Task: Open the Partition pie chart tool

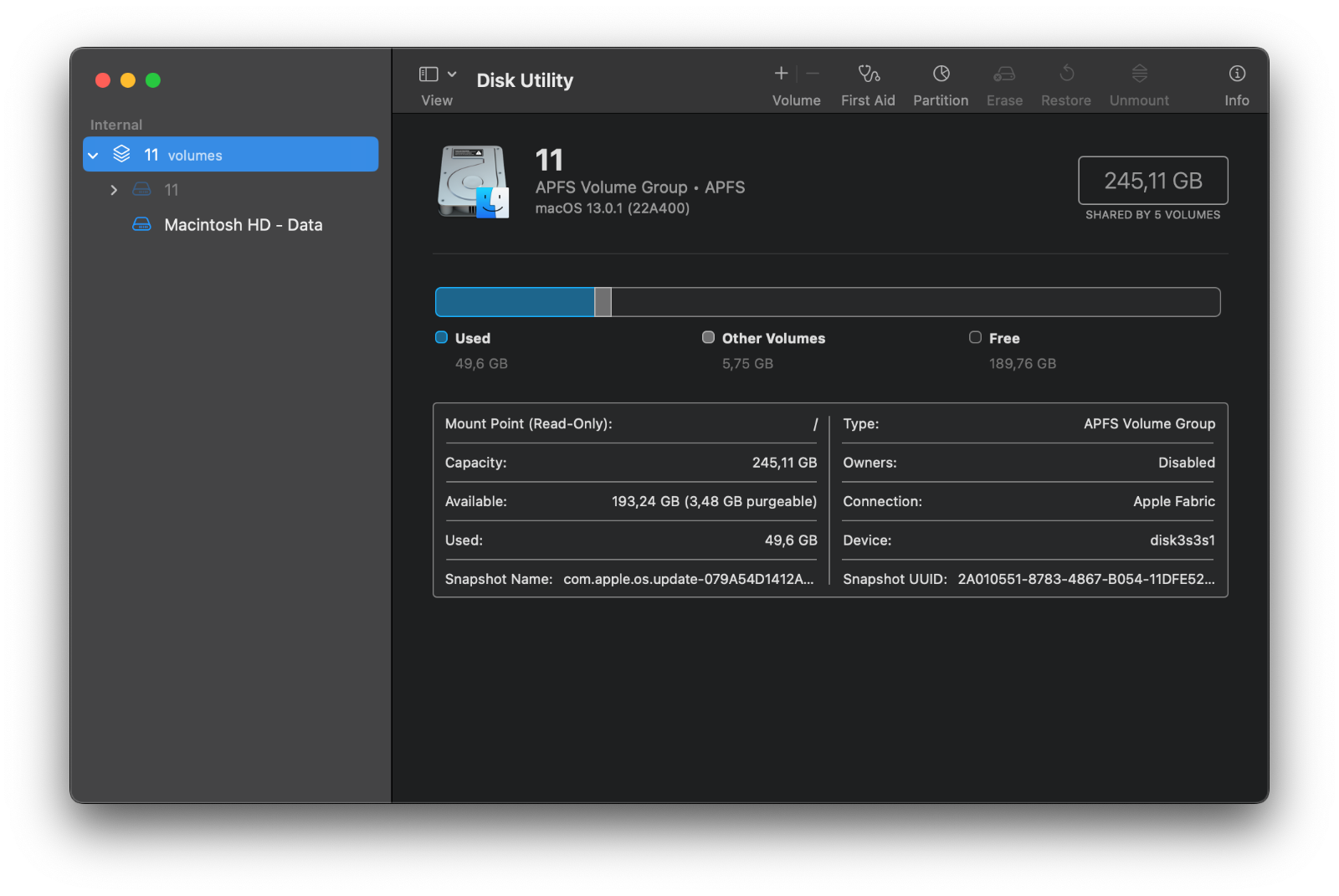Action: [941, 74]
